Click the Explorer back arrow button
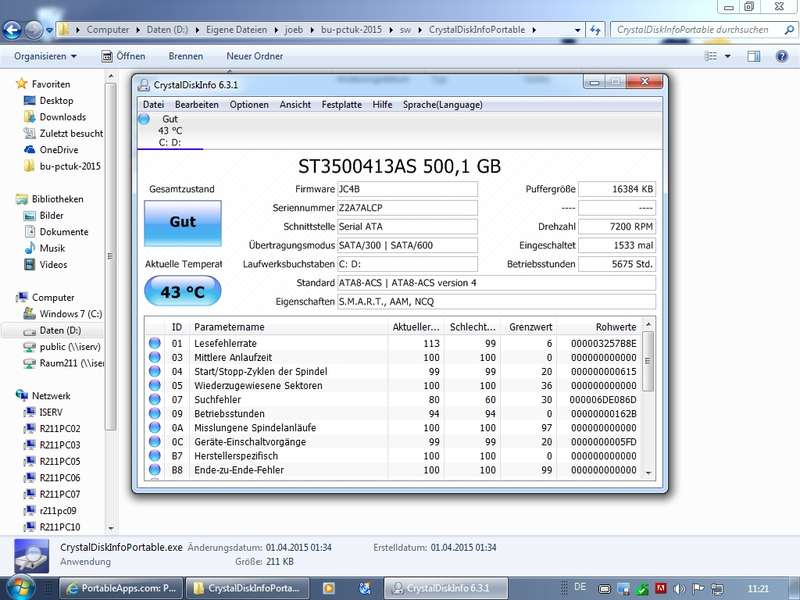This screenshot has height=600, width=800. (12, 30)
